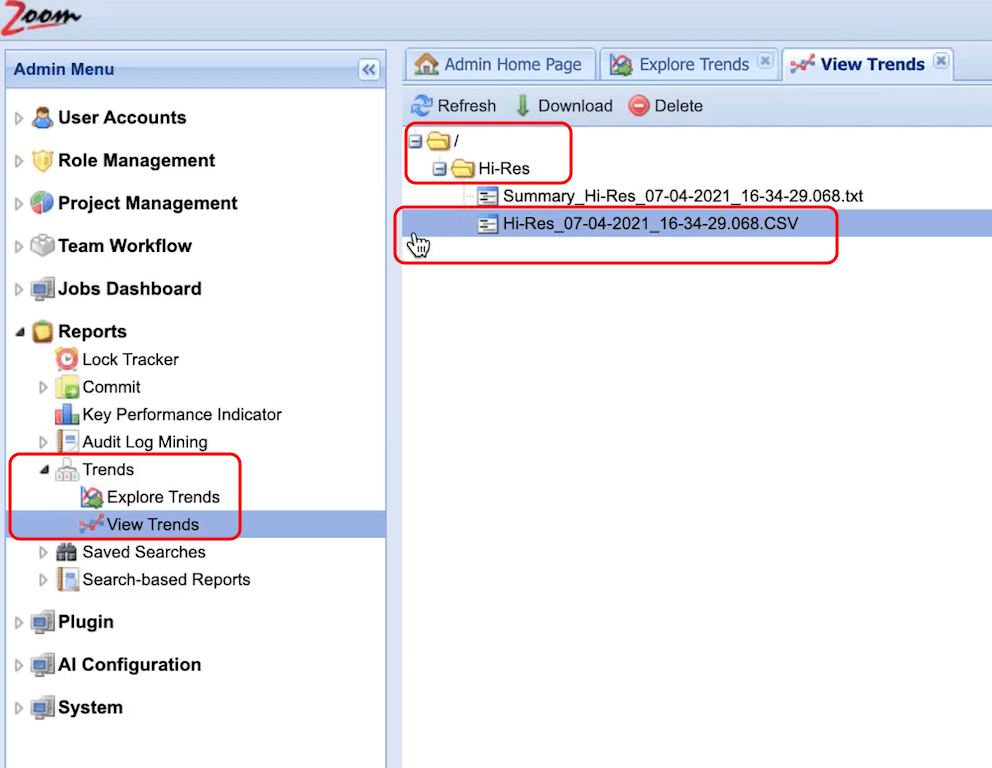Screen dimensions: 992x768
Task: Expand the User Accounts node
Action: [x=19, y=118]
